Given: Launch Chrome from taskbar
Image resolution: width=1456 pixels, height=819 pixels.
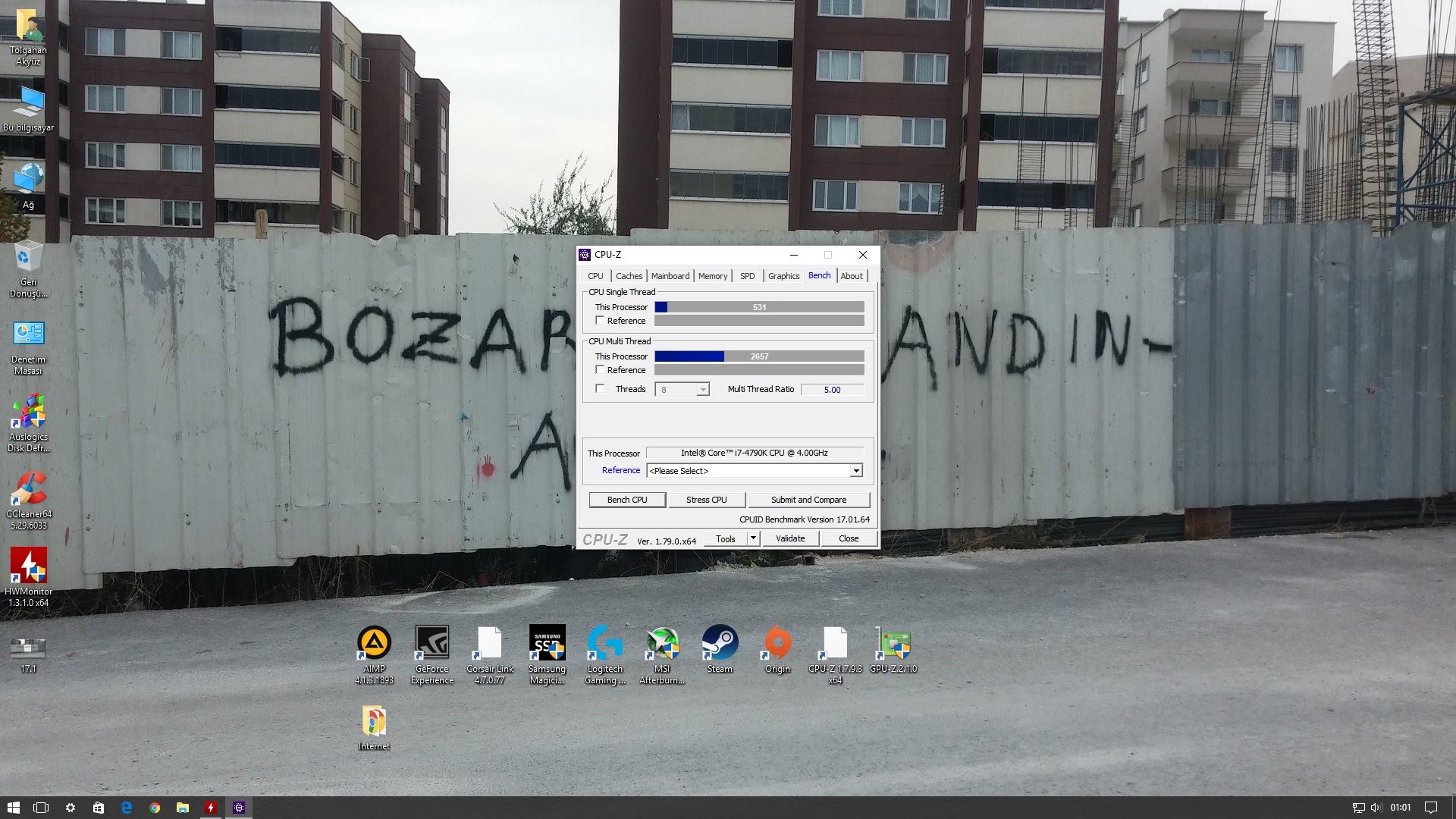Looking at the screenshot, I should pyautogui.click(x=154, y=808).
